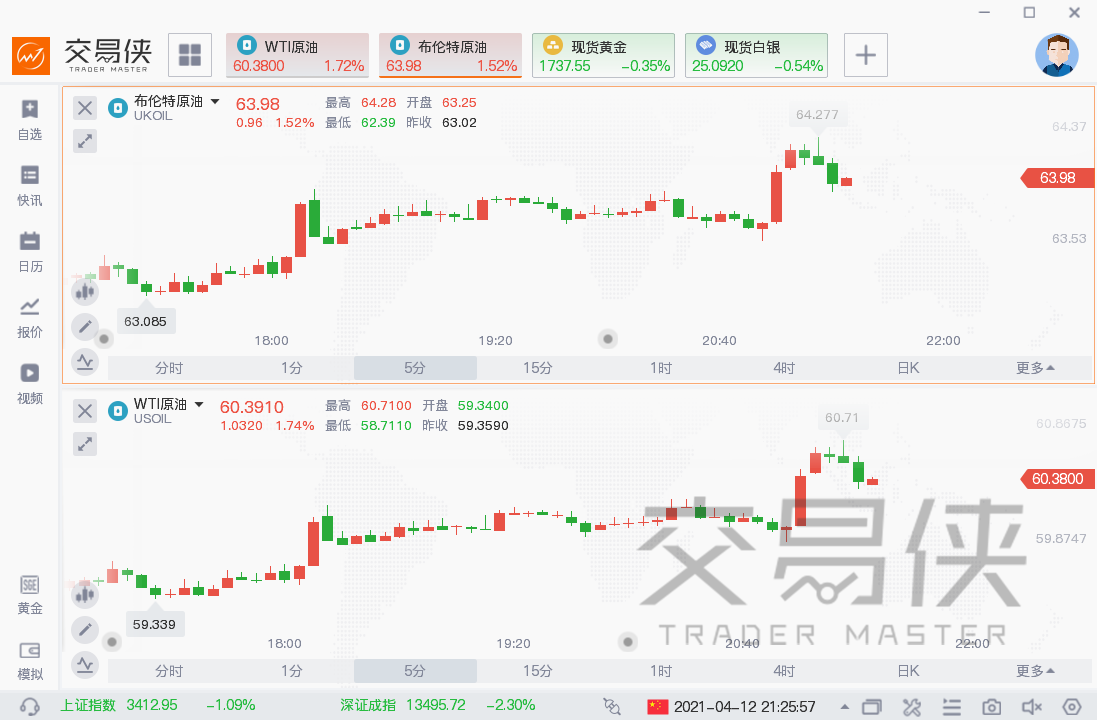
Task: Open the 报价 quotes sidebar icon
Action: coord(29,318)
